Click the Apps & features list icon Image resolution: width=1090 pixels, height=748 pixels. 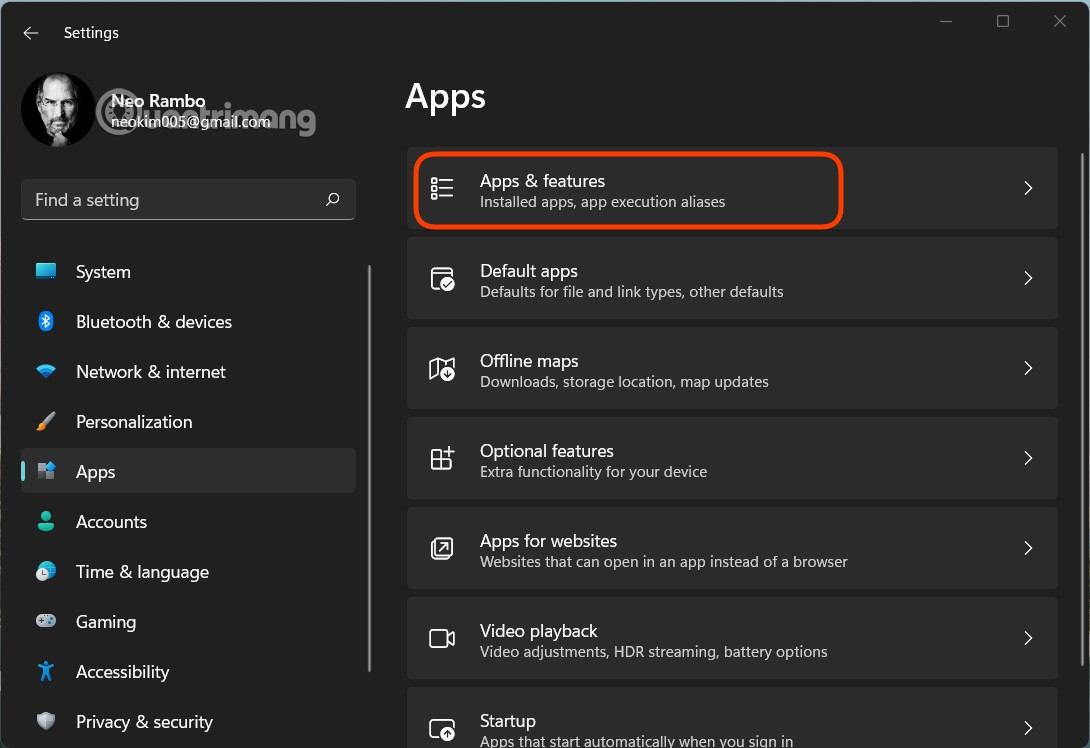pos(442,187)
